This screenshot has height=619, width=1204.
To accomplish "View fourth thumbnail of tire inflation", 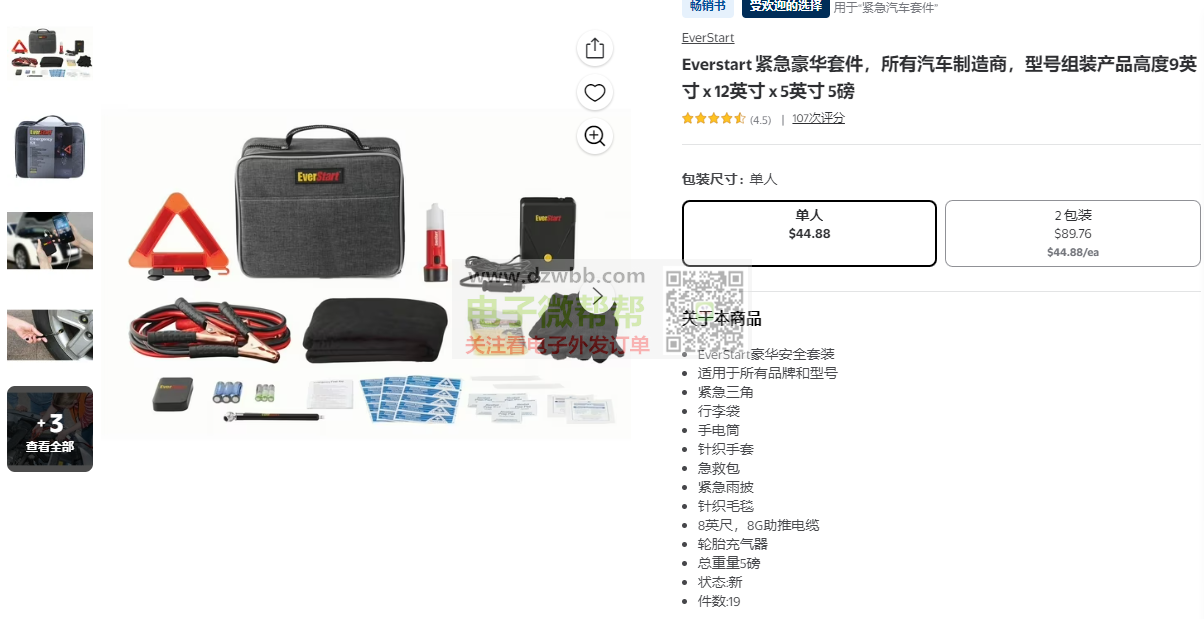I will [x=50, y=334].
